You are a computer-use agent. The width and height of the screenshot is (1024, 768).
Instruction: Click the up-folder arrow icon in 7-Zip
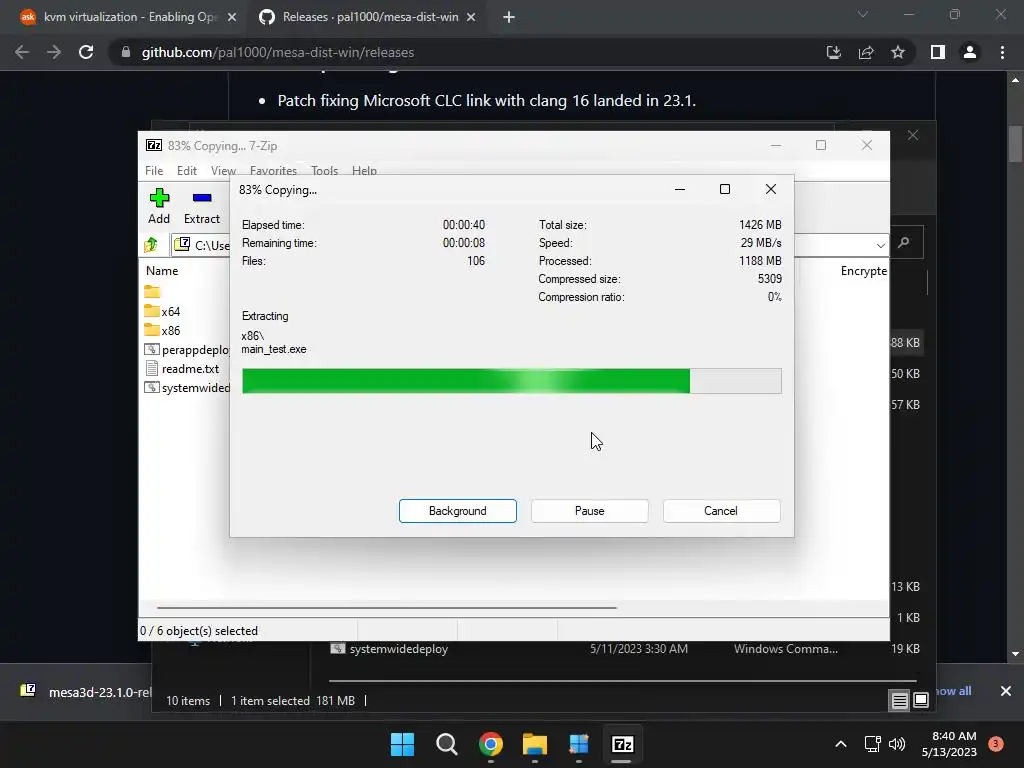pyautogui.click(x=152, y=245)
